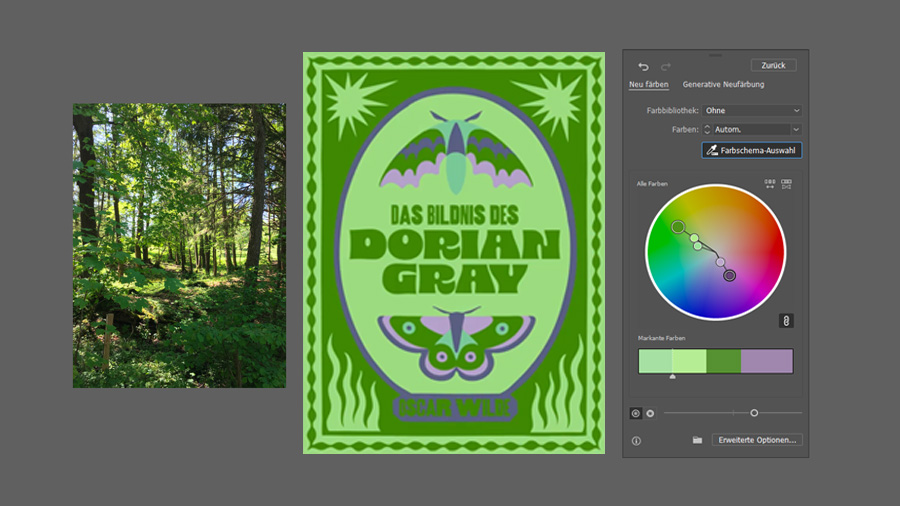Expand the Farben dropdown arrow
This screenshot has height=506, width=900.
coord(796,130)
